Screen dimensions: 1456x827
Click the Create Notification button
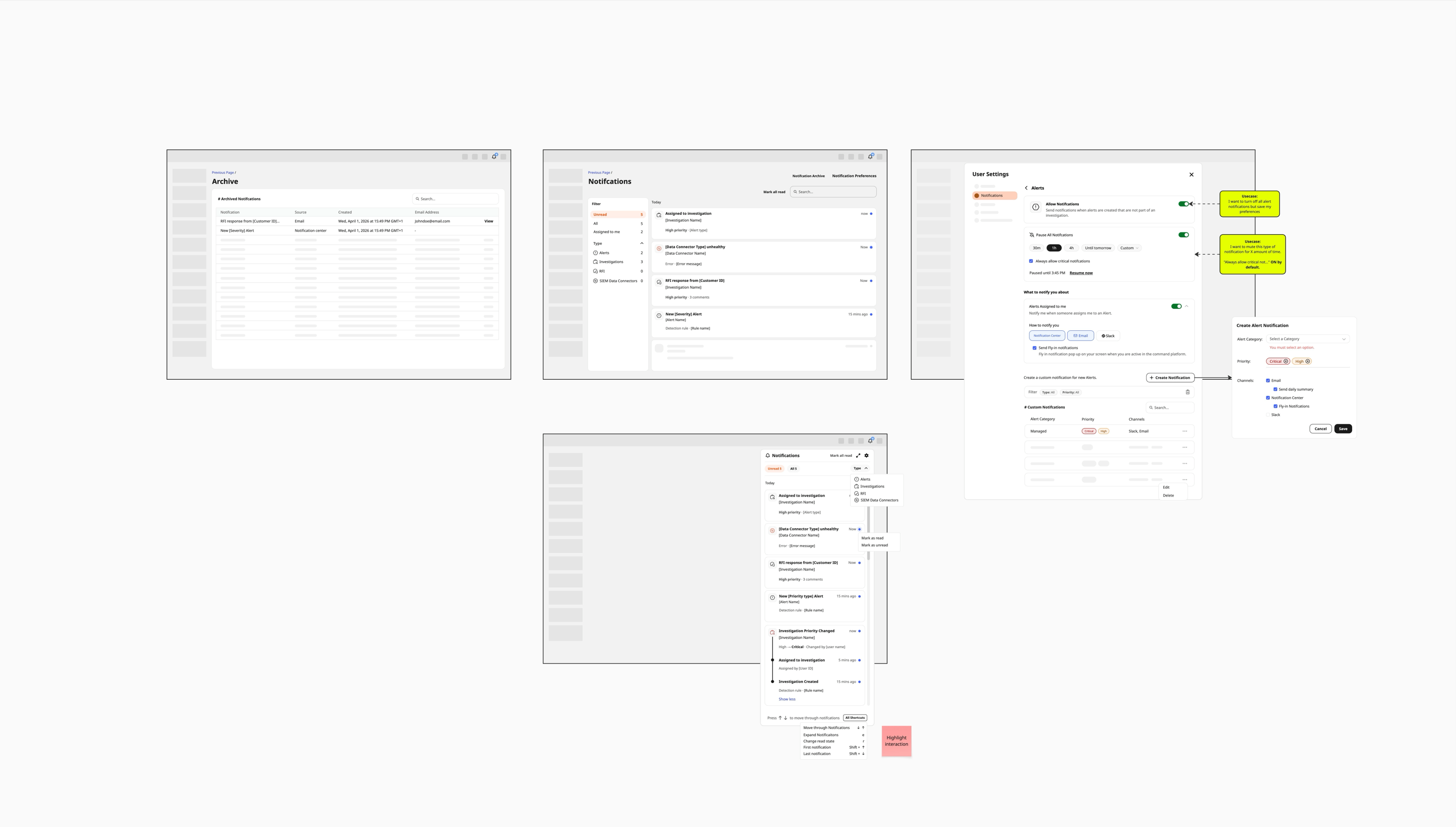tap(1170, 378)
